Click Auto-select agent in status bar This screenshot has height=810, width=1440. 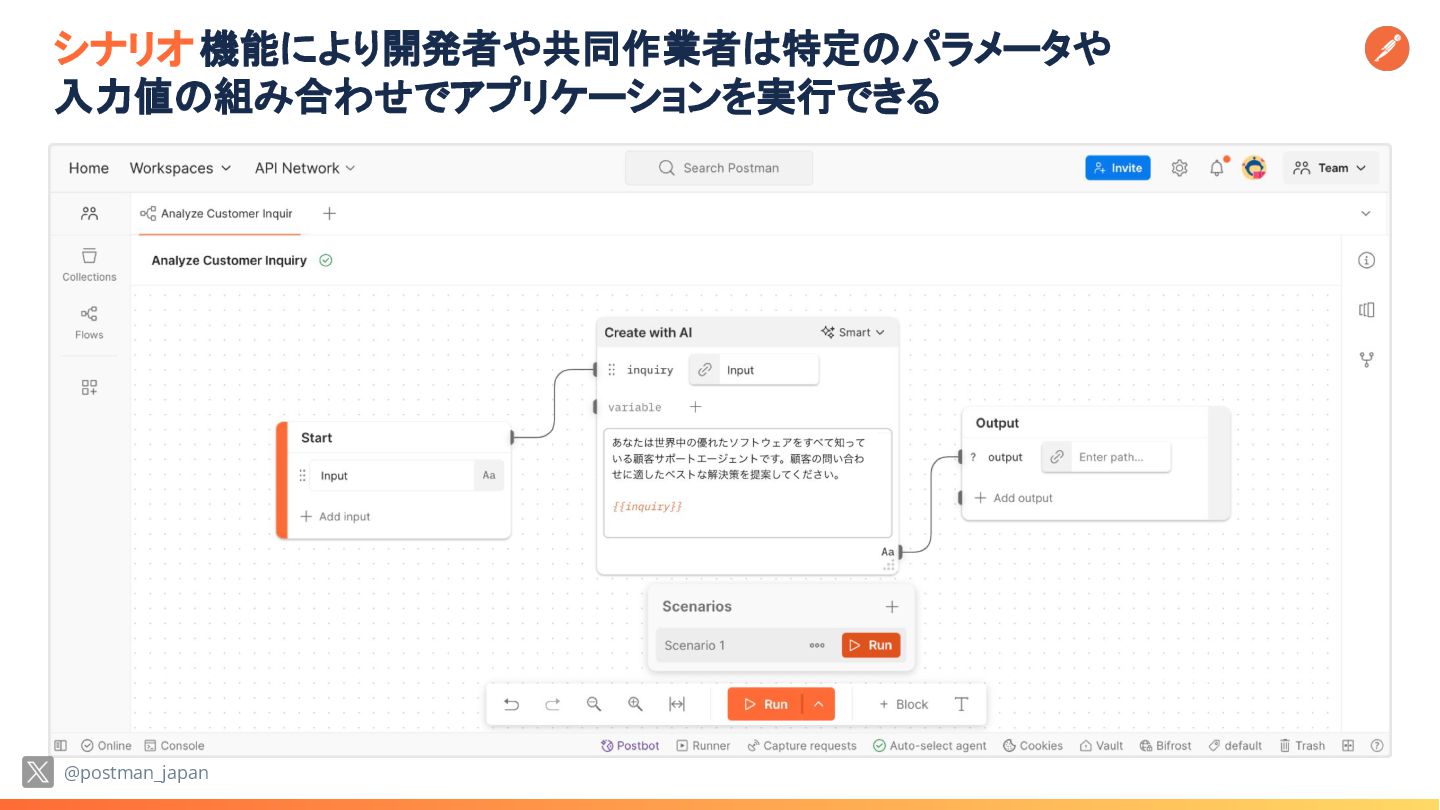[x=930, y=745]
